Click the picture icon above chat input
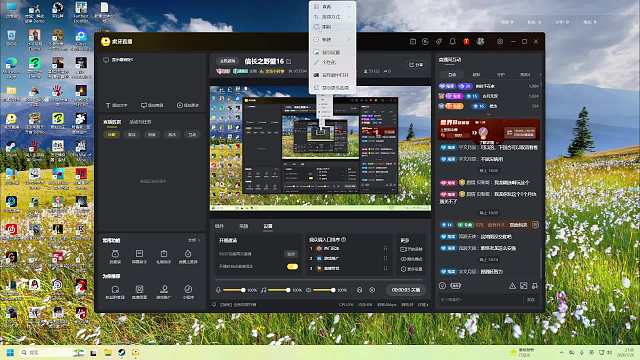Viewport: 640px width, 360px height. click(x=524, y=286)
